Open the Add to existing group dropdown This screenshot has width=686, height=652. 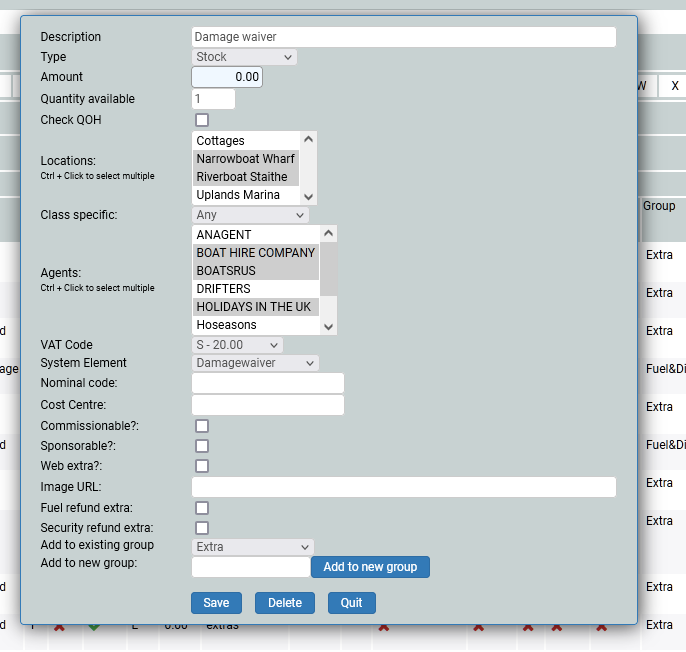[252, 547]
